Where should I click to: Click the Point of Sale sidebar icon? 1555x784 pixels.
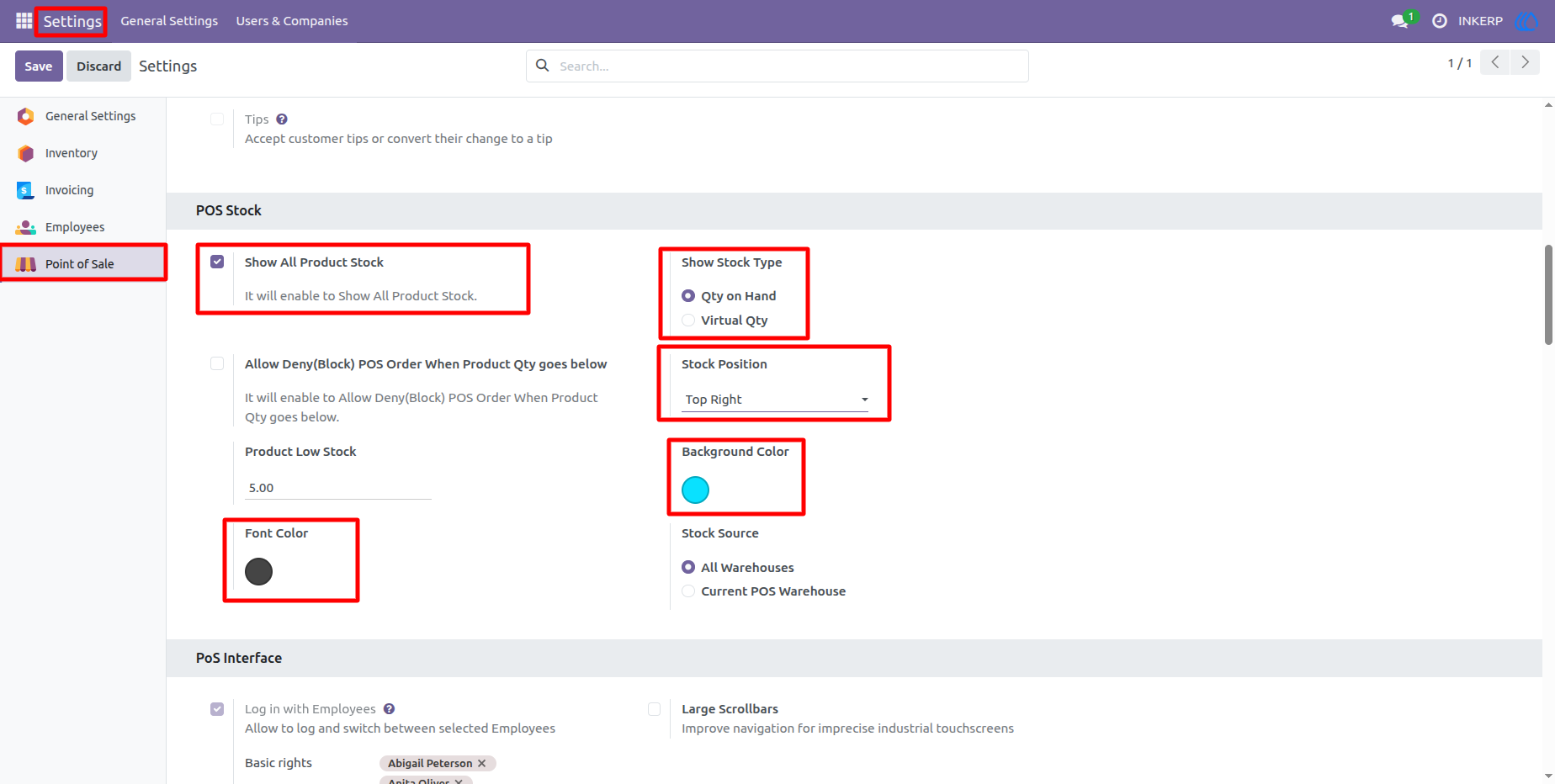(26, 264)
